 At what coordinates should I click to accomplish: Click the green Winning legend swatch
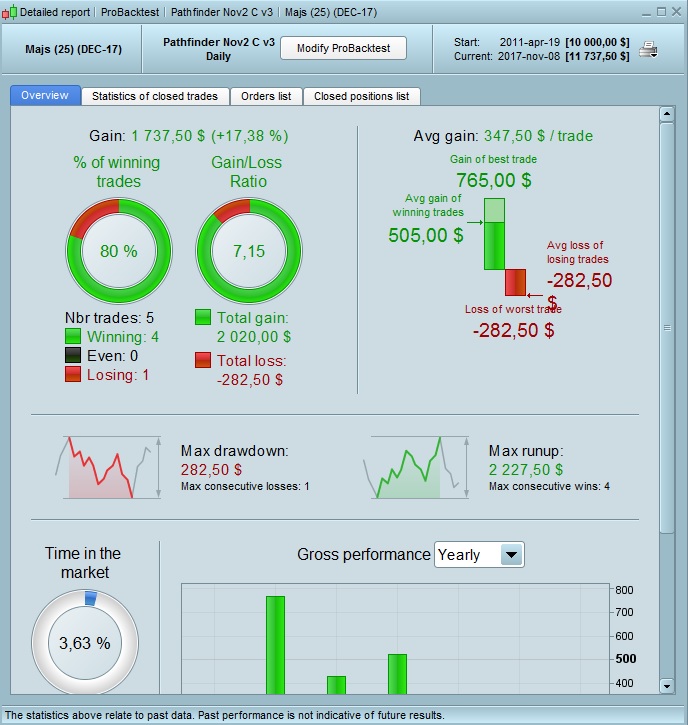point(73,336)
